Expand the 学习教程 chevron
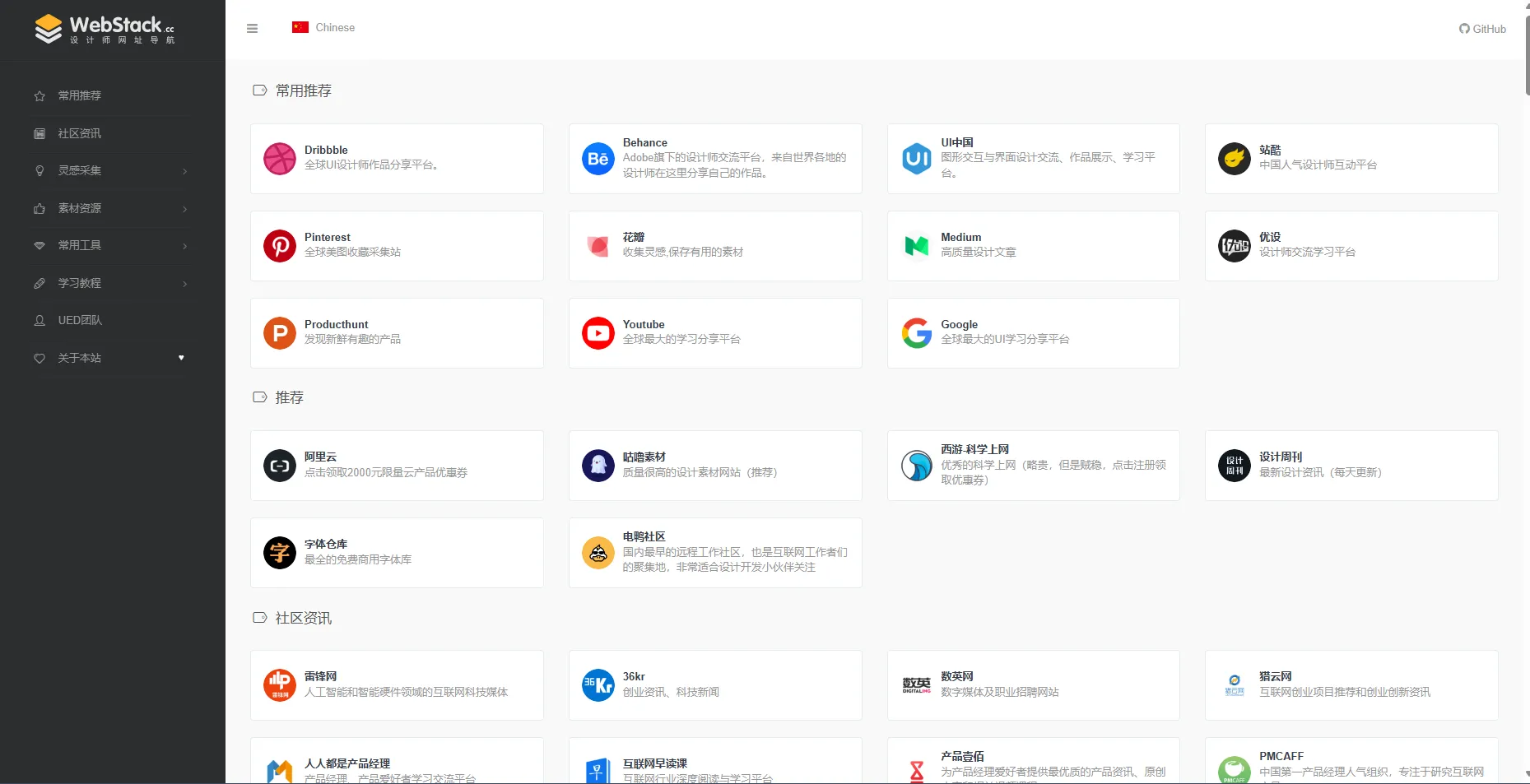The height and width of the screenshot is (784, 1530). (x=184, y=284)
